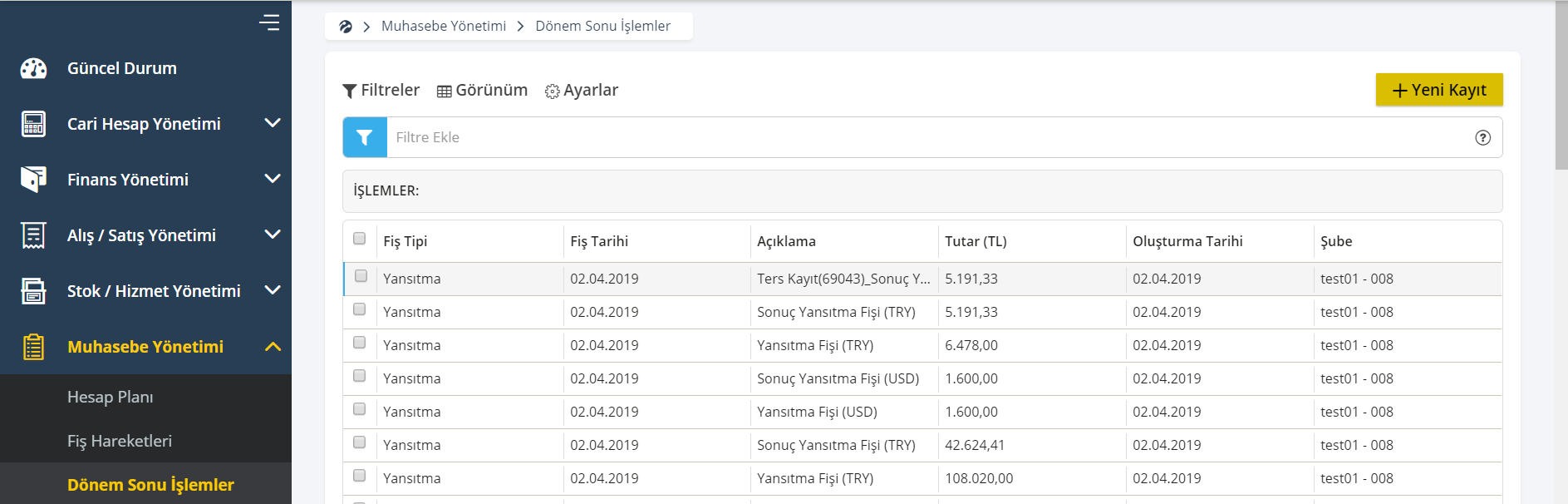Sort by Fiş Tipi column header

click(406, 241)
